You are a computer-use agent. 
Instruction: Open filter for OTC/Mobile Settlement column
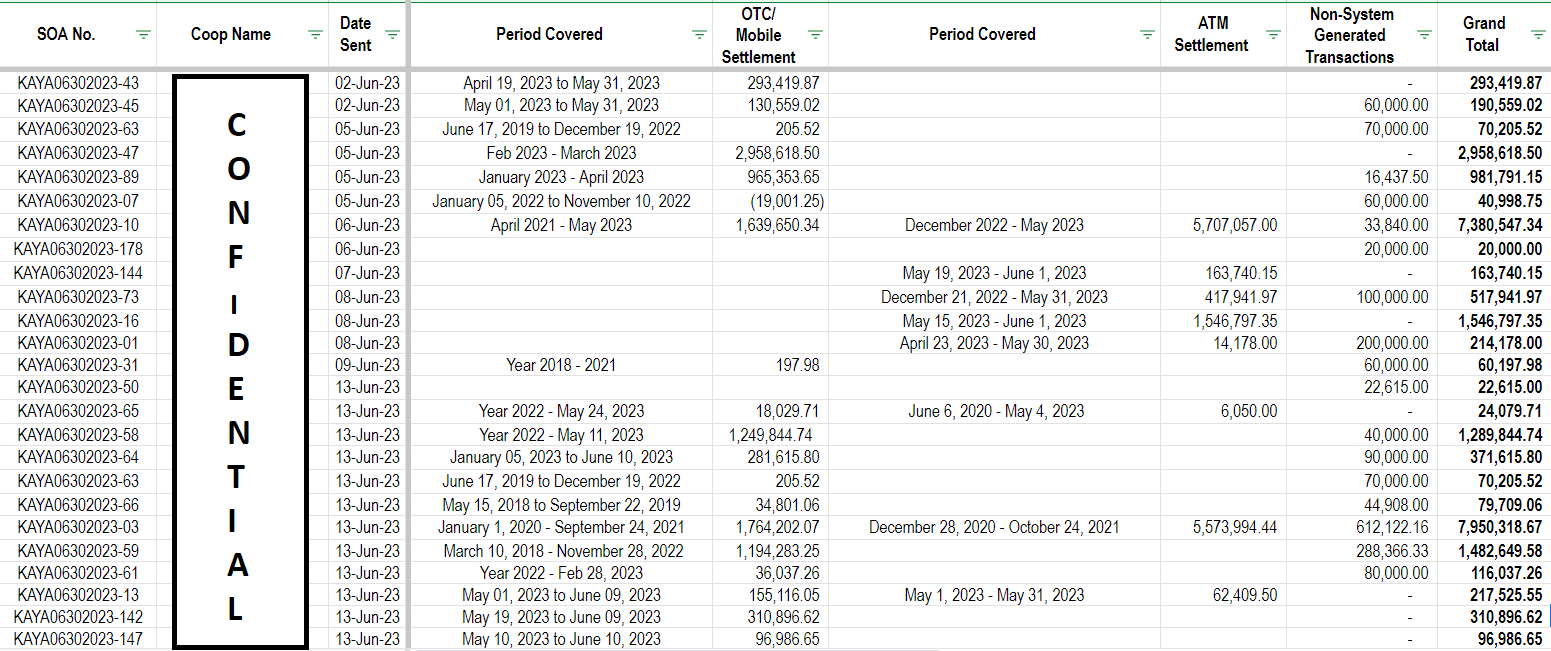coord(816,34)
